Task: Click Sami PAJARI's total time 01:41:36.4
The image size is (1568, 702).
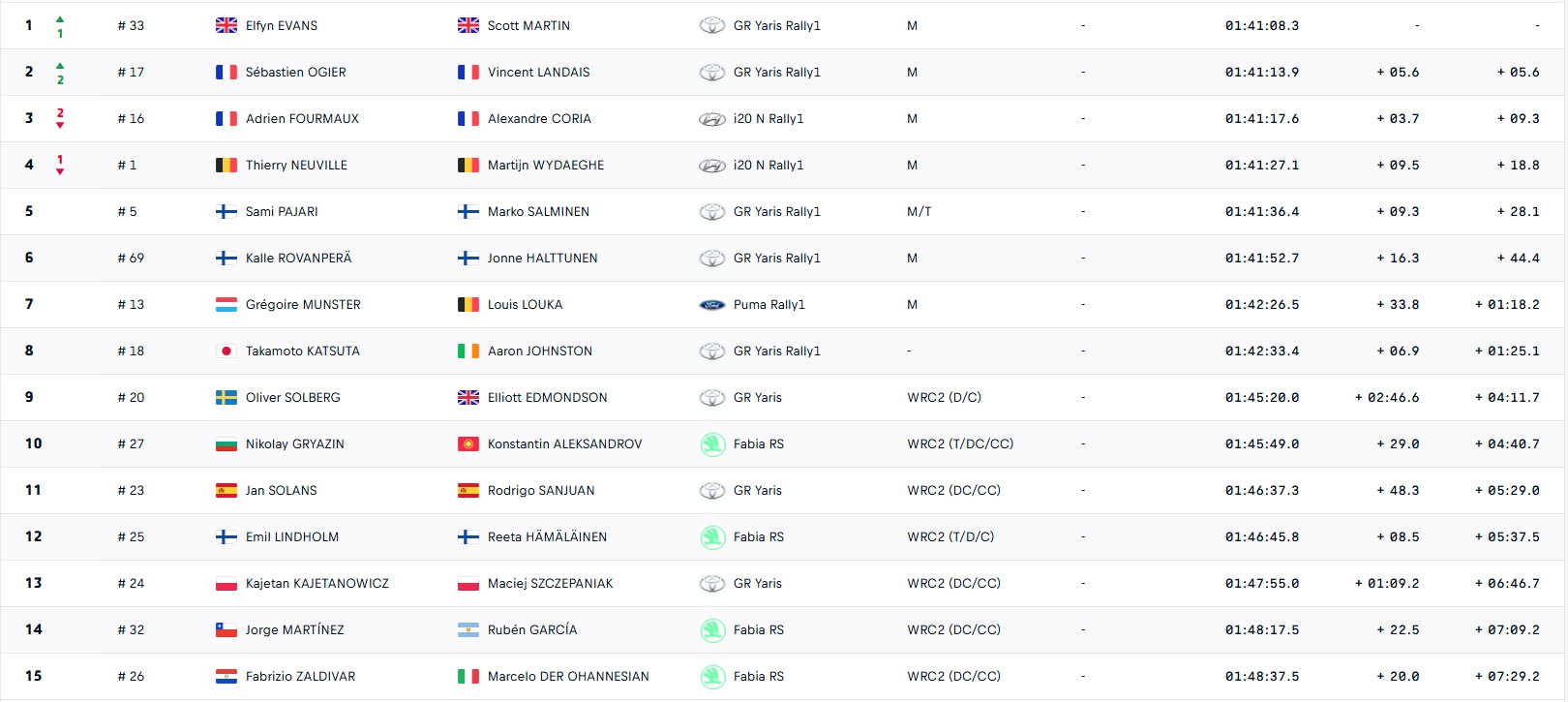Action: tap(1262, 212)
